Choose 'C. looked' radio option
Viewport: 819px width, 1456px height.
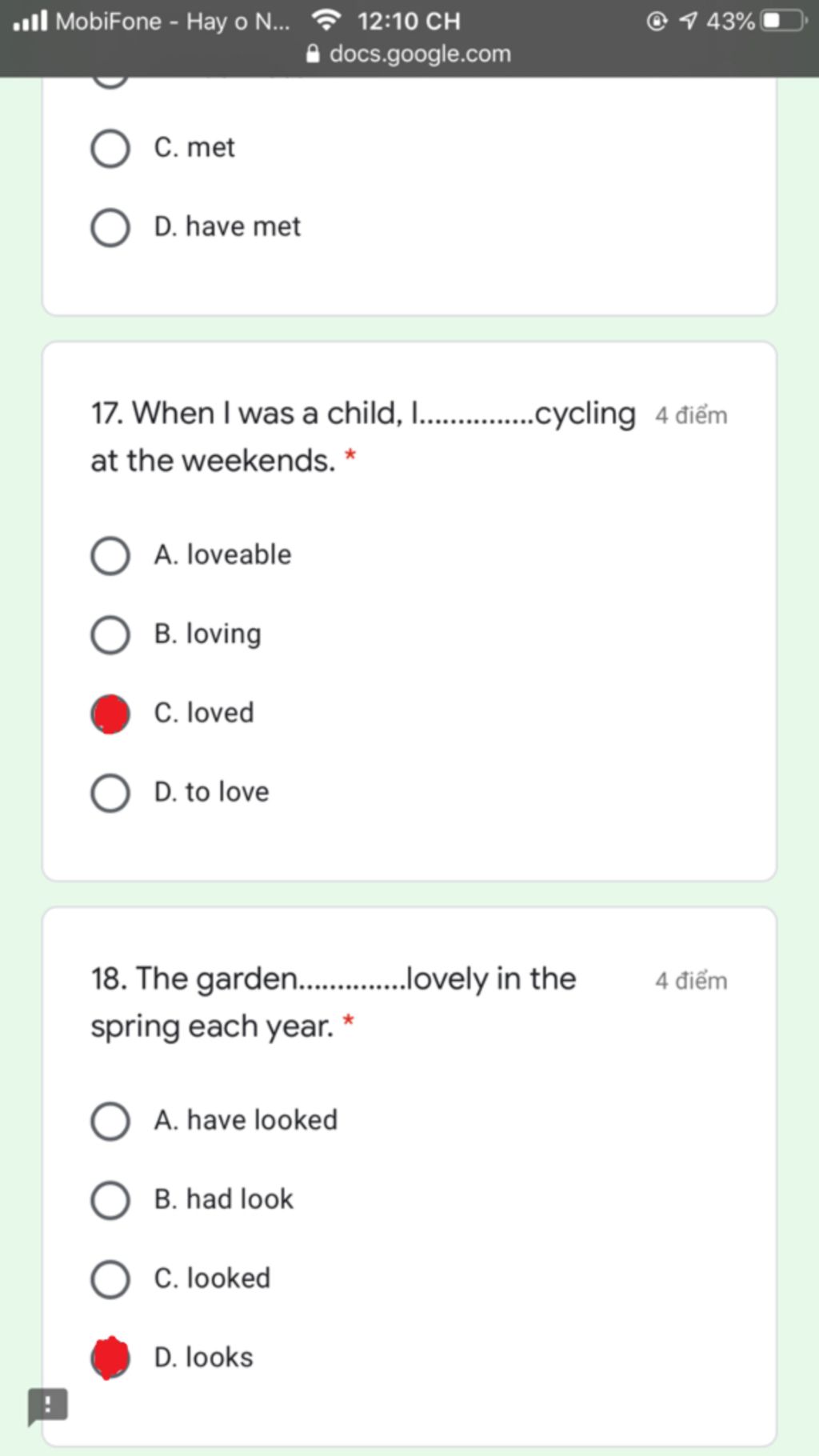[110, 1279]
